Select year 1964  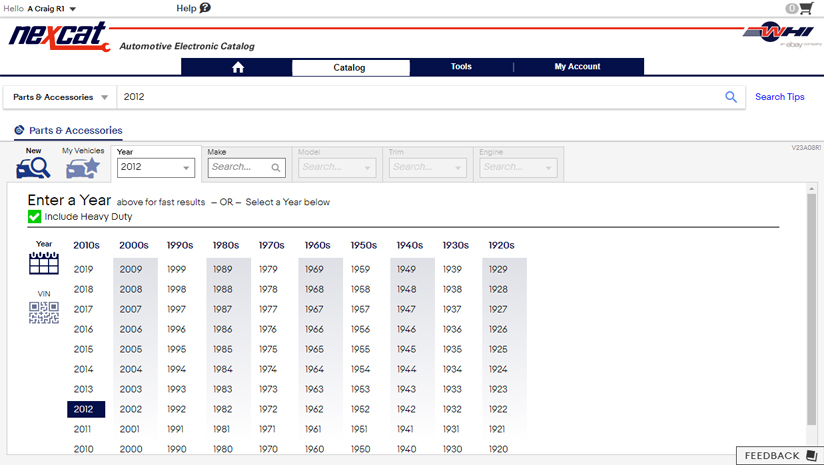(314, 369)
